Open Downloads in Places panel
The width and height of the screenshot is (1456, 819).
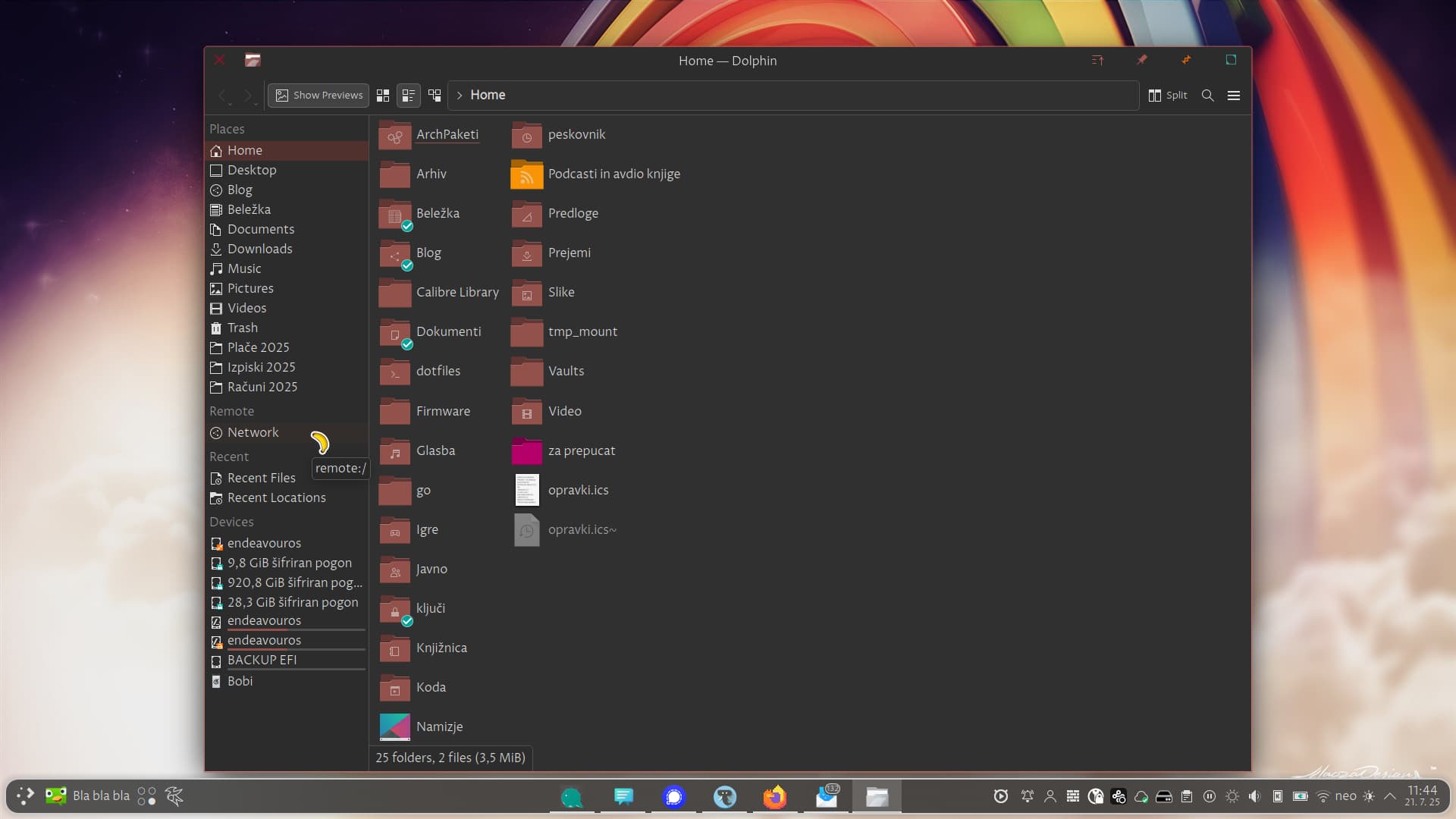click(259, 249)
